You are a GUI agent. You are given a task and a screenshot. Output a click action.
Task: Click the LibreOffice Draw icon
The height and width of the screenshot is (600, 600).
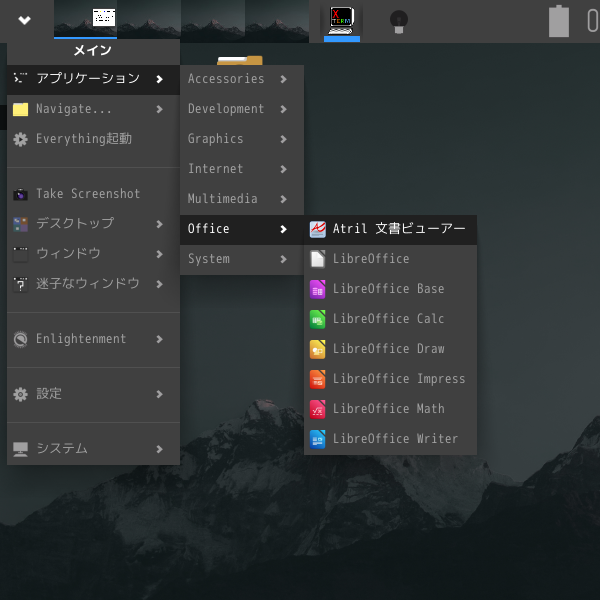(317, 349)
